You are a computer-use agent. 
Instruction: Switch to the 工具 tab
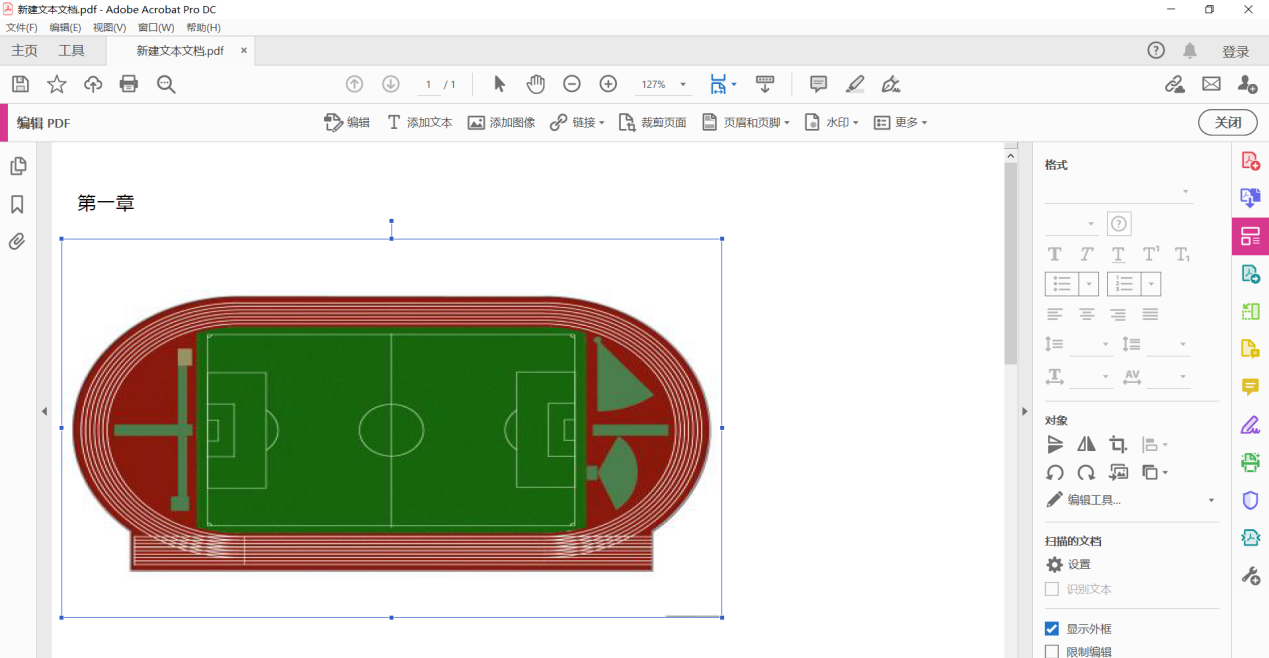[x=72, y=51]
